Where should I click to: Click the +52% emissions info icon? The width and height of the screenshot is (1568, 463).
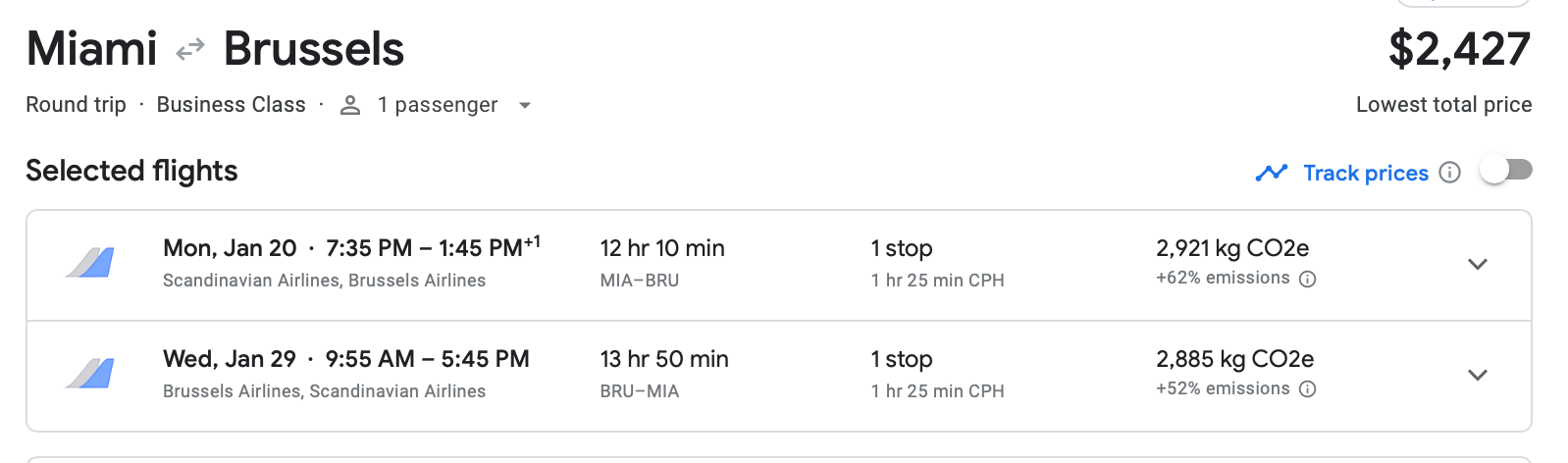pyautogui.click(x=1307, y=389)
